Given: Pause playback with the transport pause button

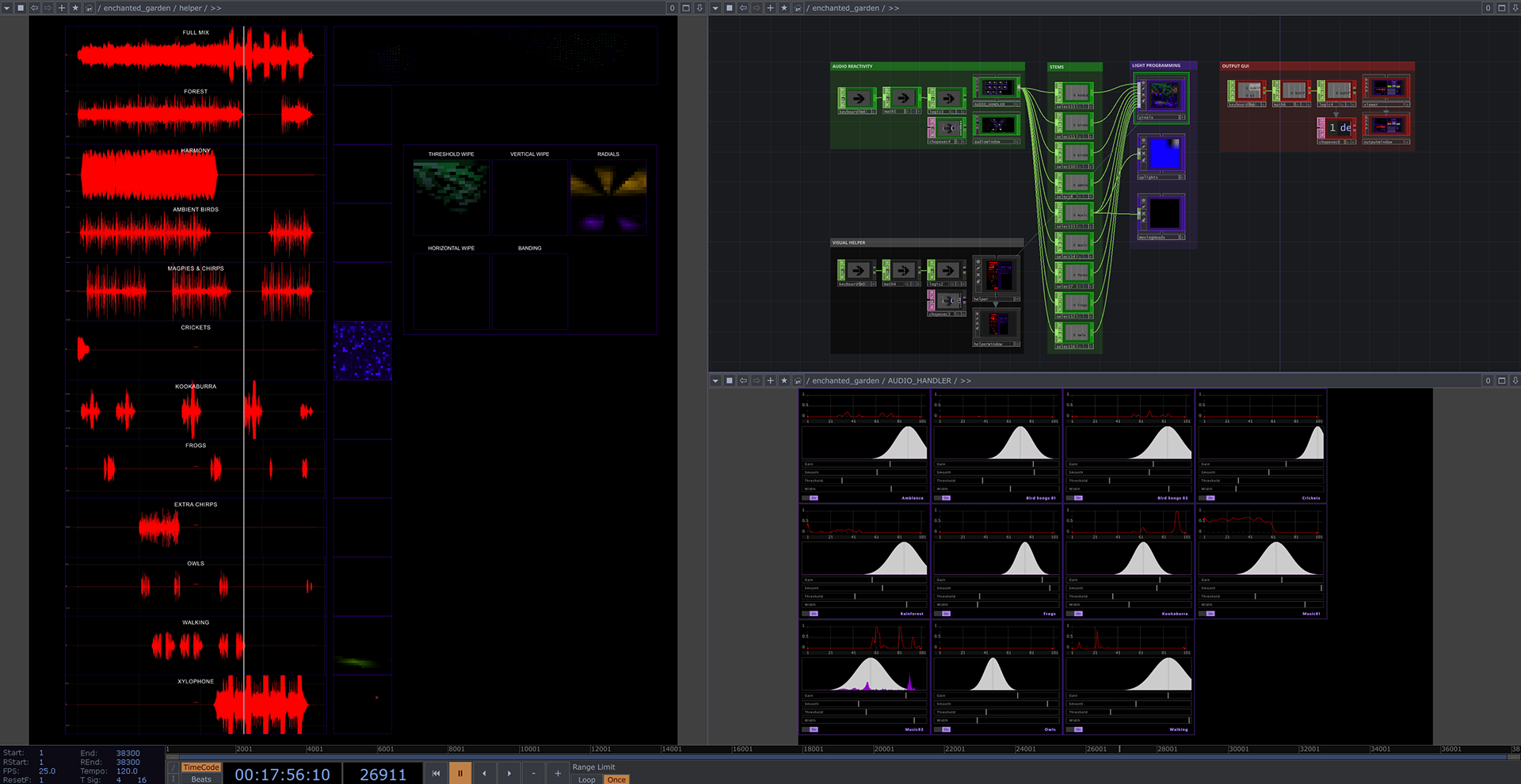Looking at the screenshot, I should click(x=460, y=773).
